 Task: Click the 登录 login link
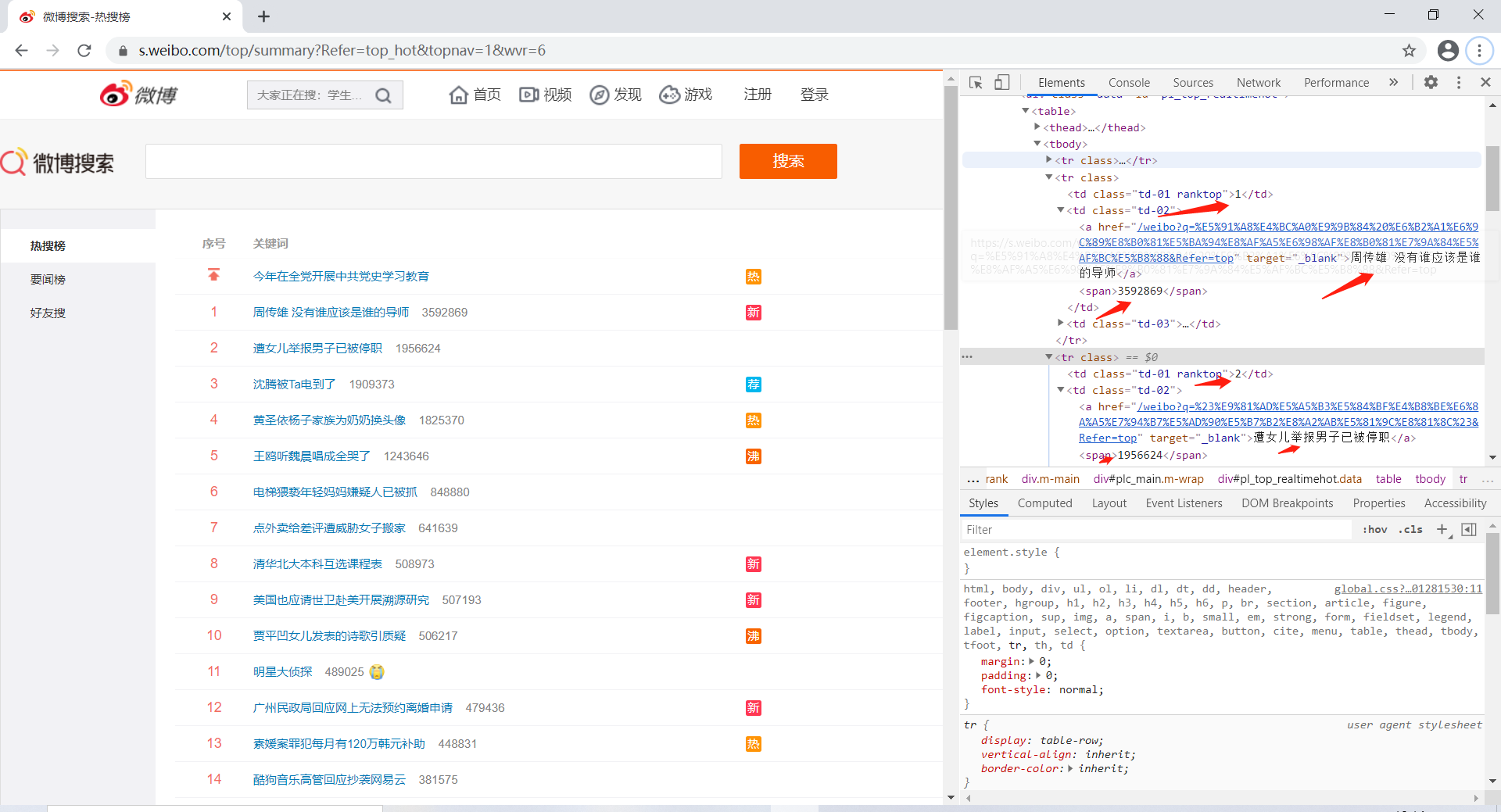click(814, 95)
